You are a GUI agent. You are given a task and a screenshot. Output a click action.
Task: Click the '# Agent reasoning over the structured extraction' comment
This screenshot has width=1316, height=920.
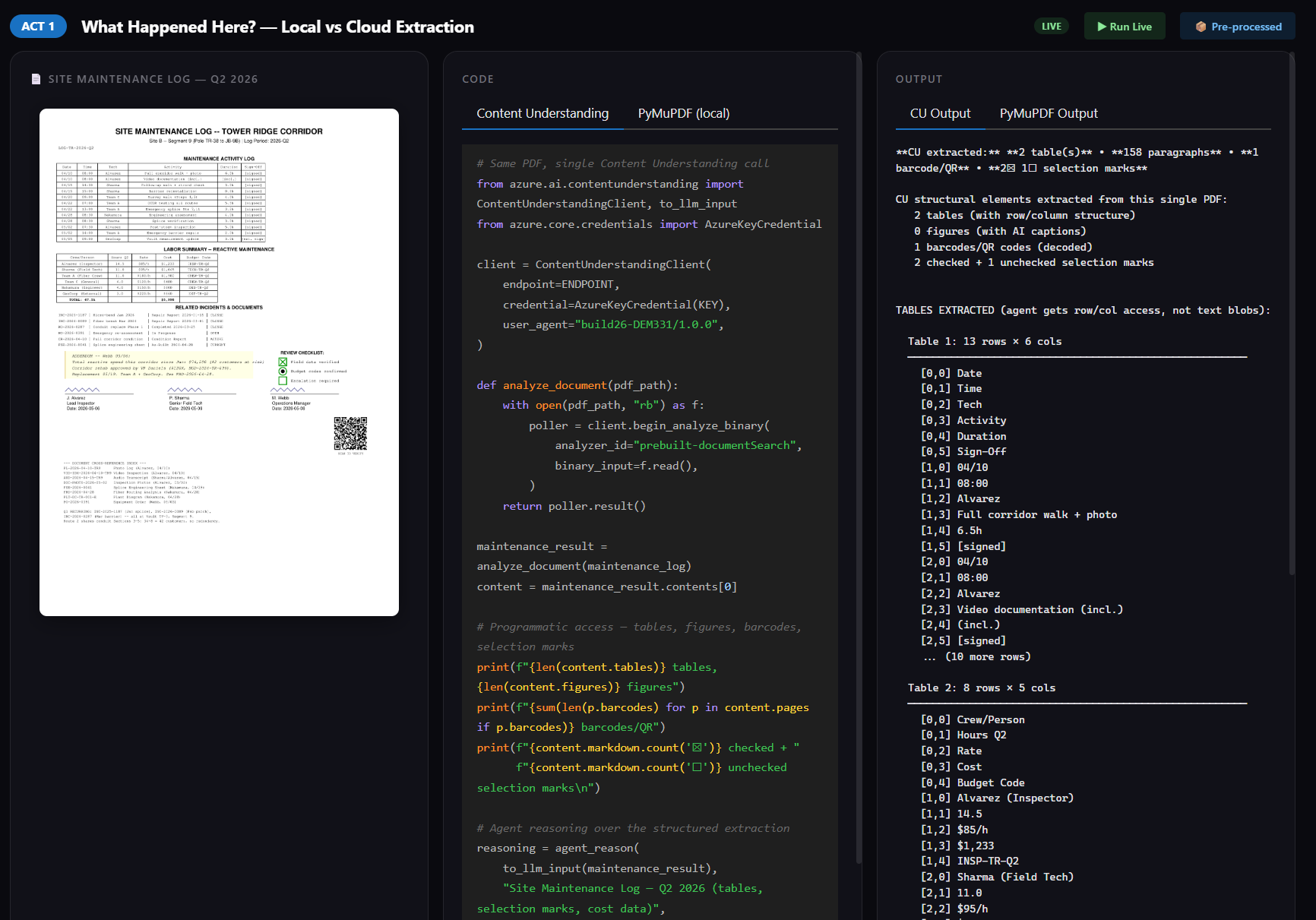tap(633, 828)
